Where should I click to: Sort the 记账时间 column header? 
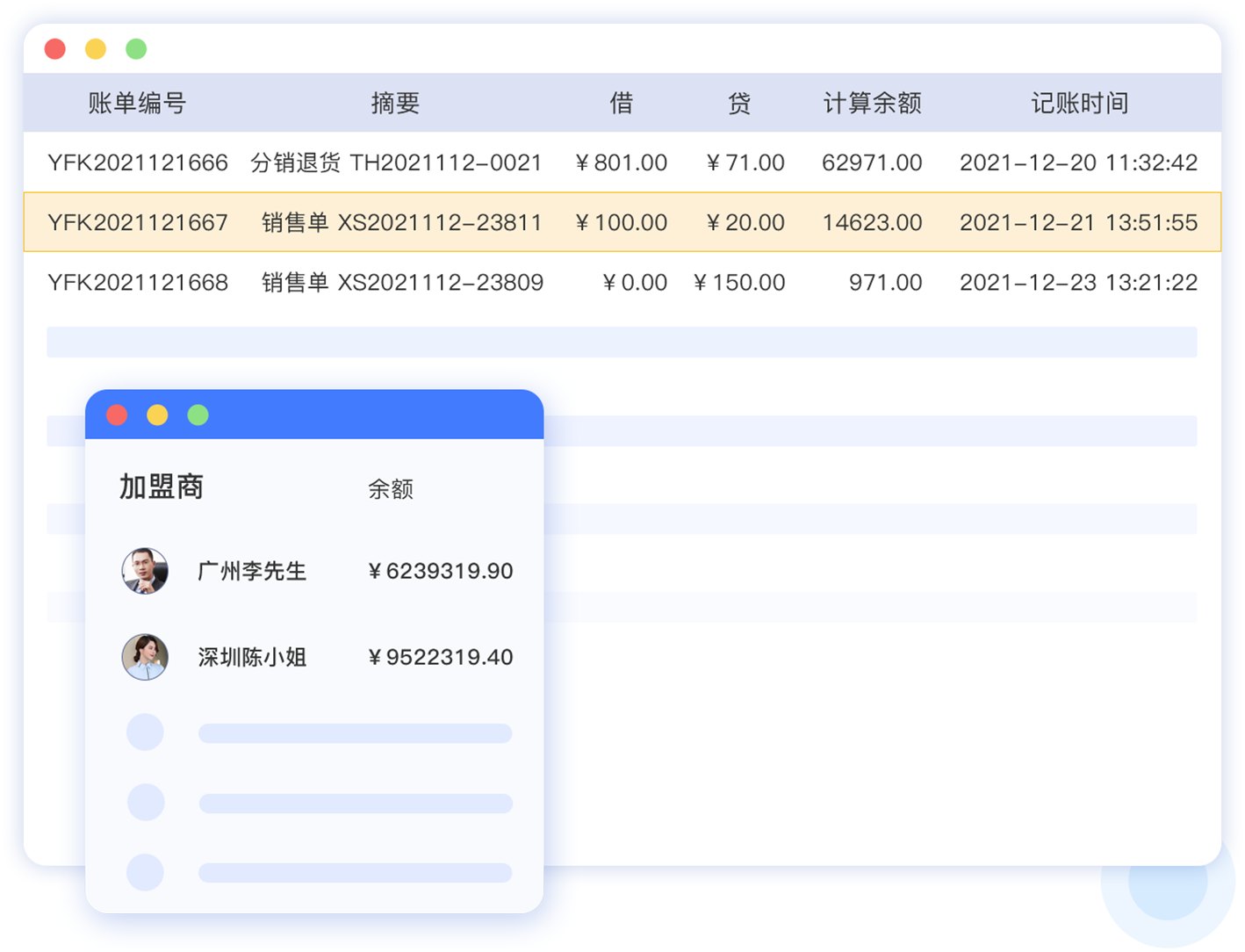[1079, 103]
